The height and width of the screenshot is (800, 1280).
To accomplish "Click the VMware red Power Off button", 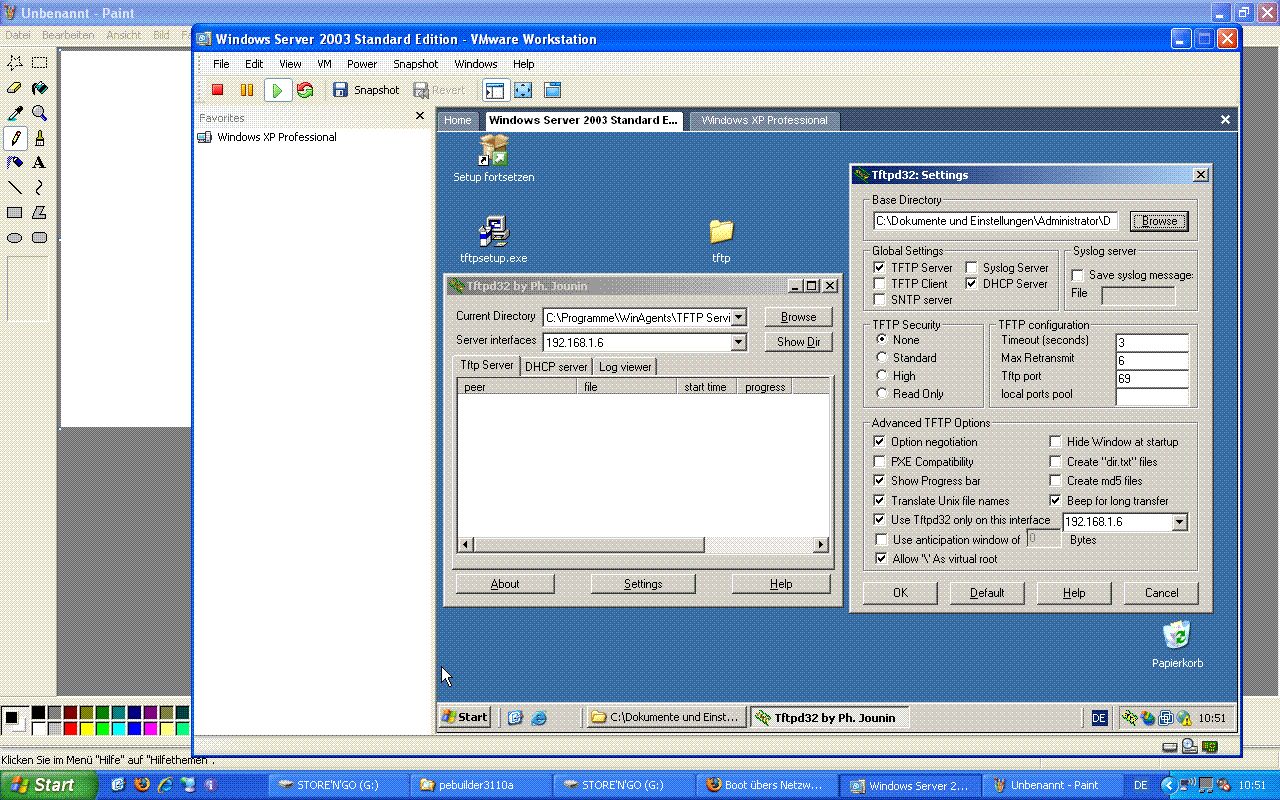I will click(217, 90).
